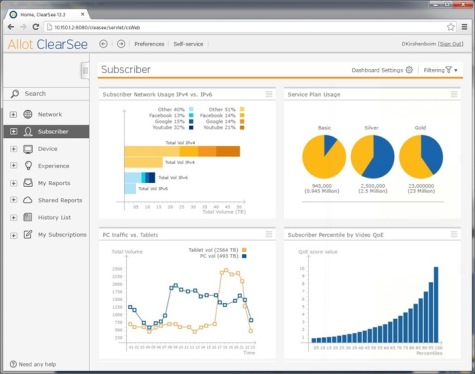The height and width of the screenshot is (374, 475).
Task: Select Network in the sidebar
Action: [50, 114]
